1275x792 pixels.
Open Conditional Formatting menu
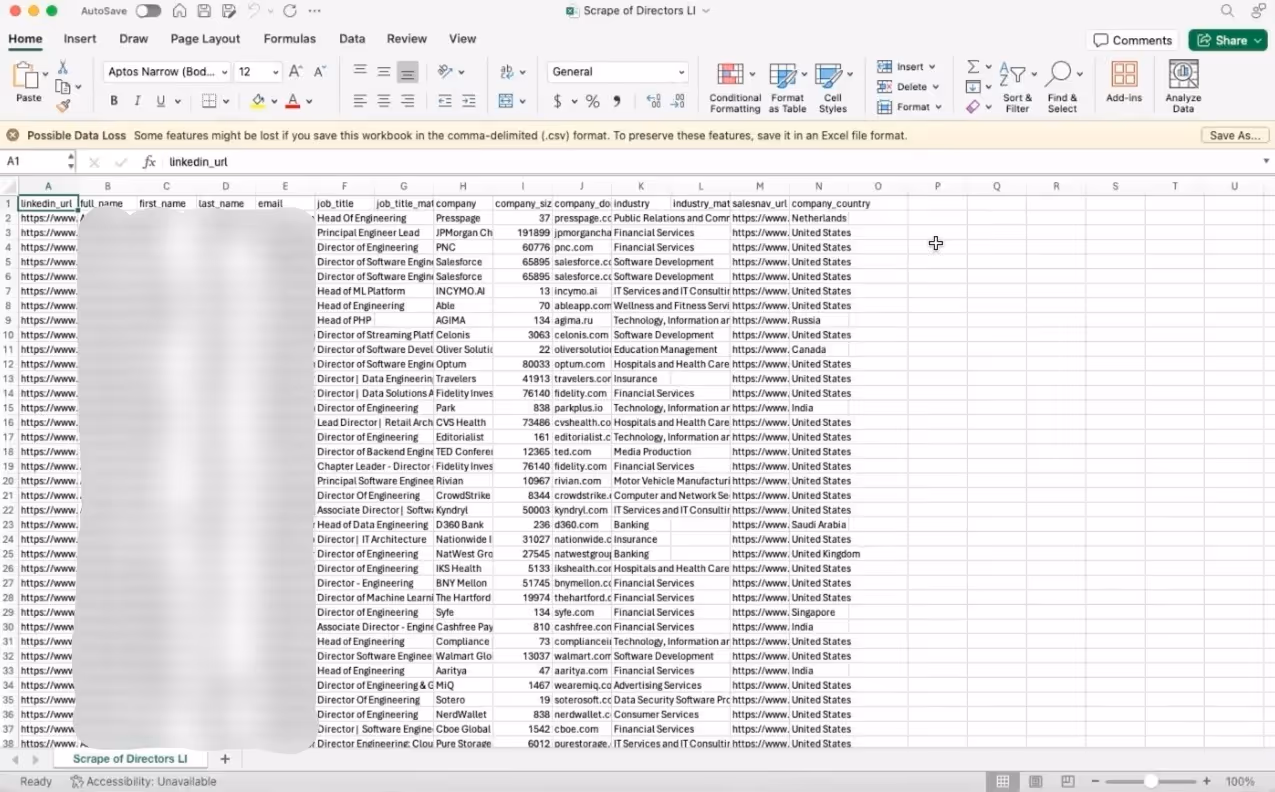(735, 88)
